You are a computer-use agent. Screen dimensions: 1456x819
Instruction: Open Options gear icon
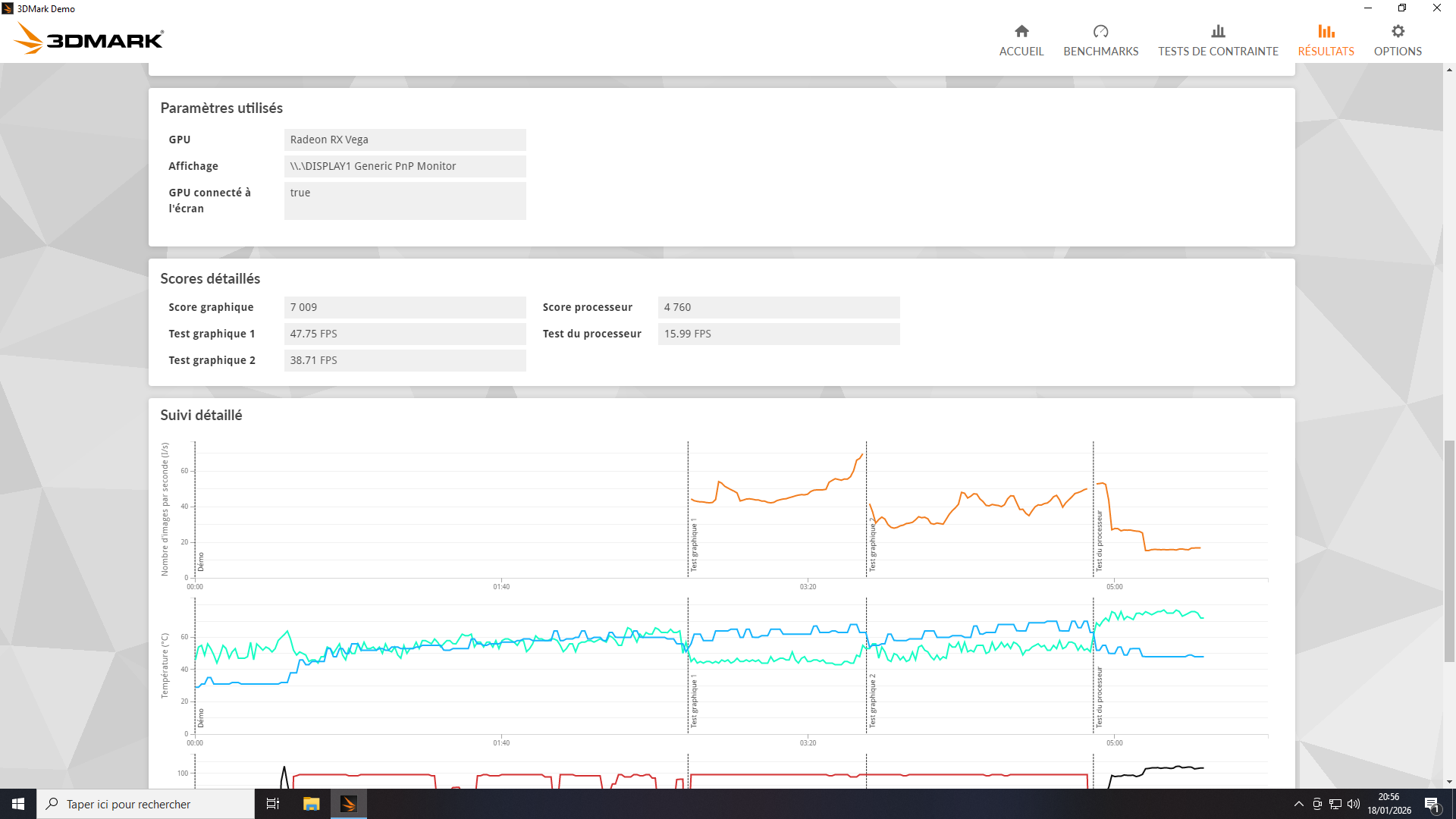pos(1398,32)
